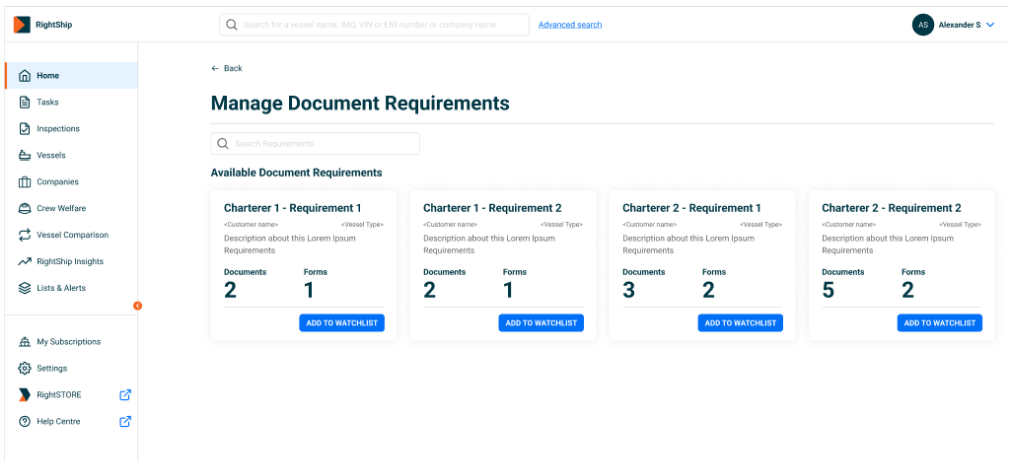This screenshot has width=1011, height=462.
Task: Open Inspections in sidebar menu
Action: click(x=71, y=128)
